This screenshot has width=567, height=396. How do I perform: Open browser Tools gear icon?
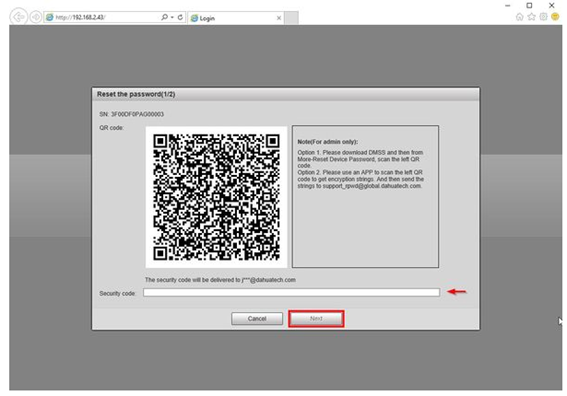(543, 17)
